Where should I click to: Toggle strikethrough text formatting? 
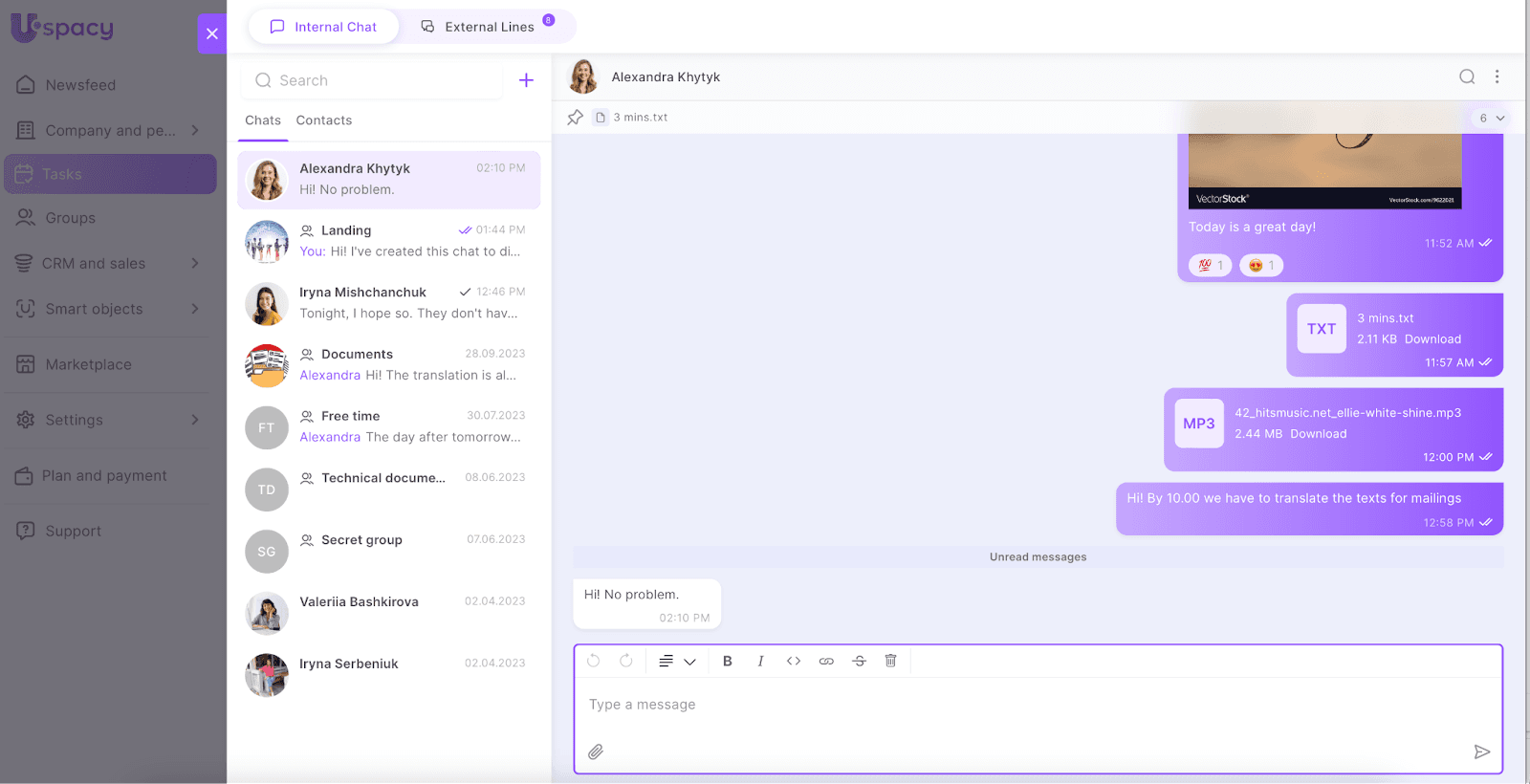click(x=859, y=661)
